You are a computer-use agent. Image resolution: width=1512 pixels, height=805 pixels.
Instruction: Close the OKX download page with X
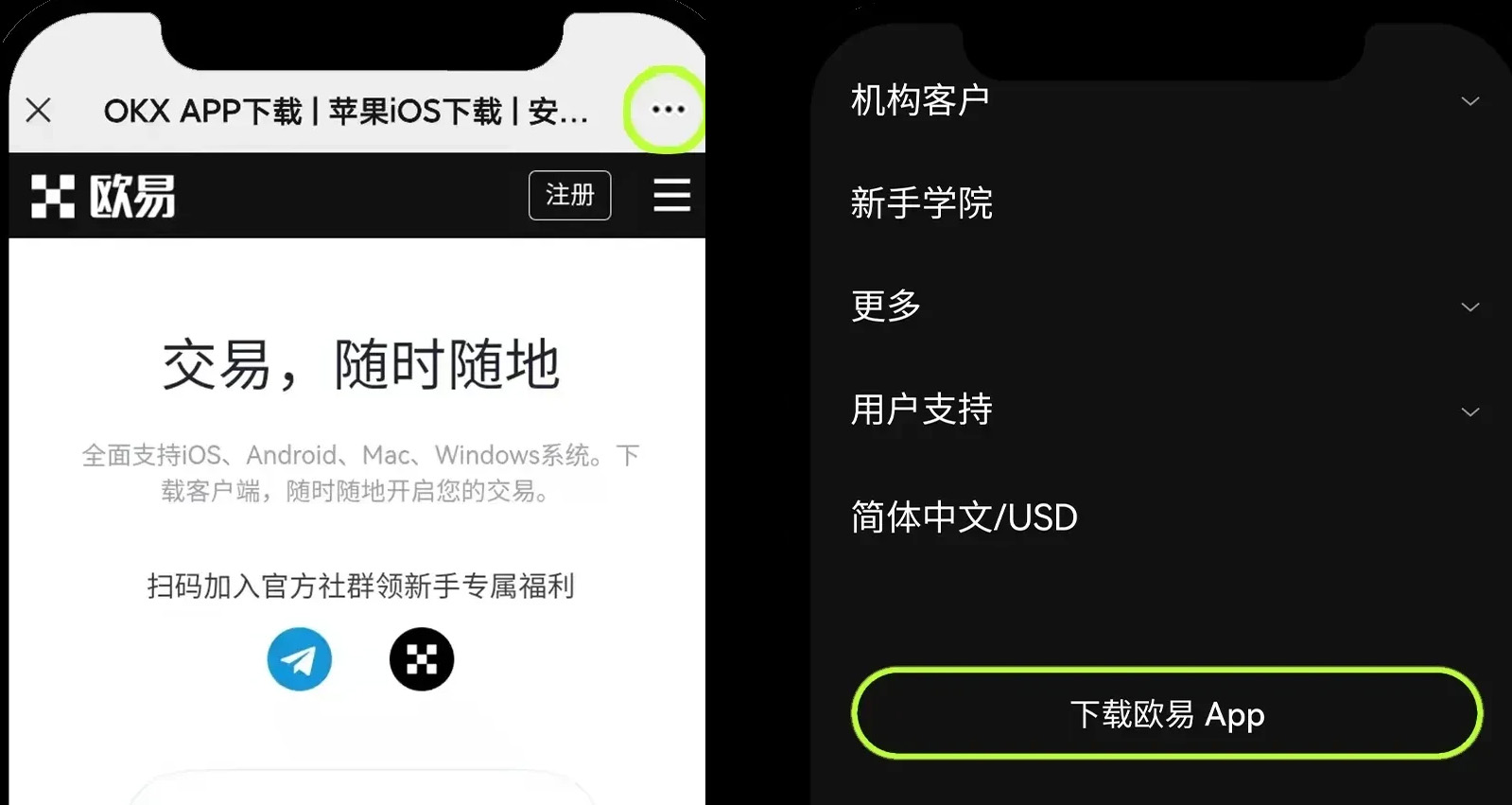[x=39, y=111]
